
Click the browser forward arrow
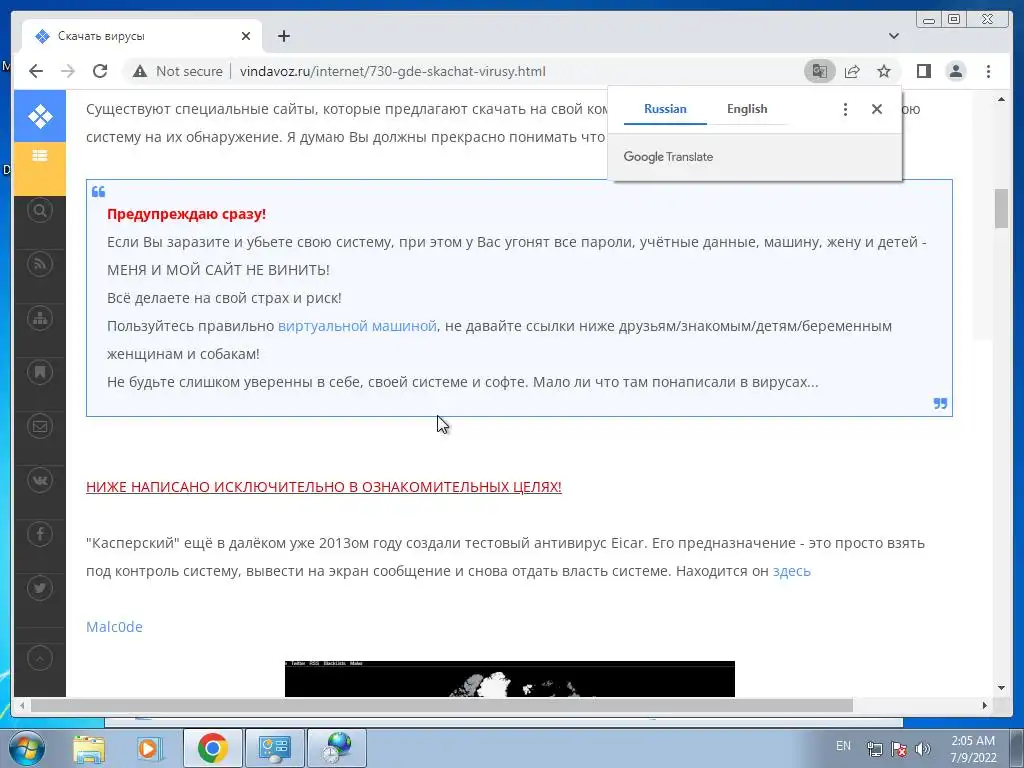click(68, 71)
